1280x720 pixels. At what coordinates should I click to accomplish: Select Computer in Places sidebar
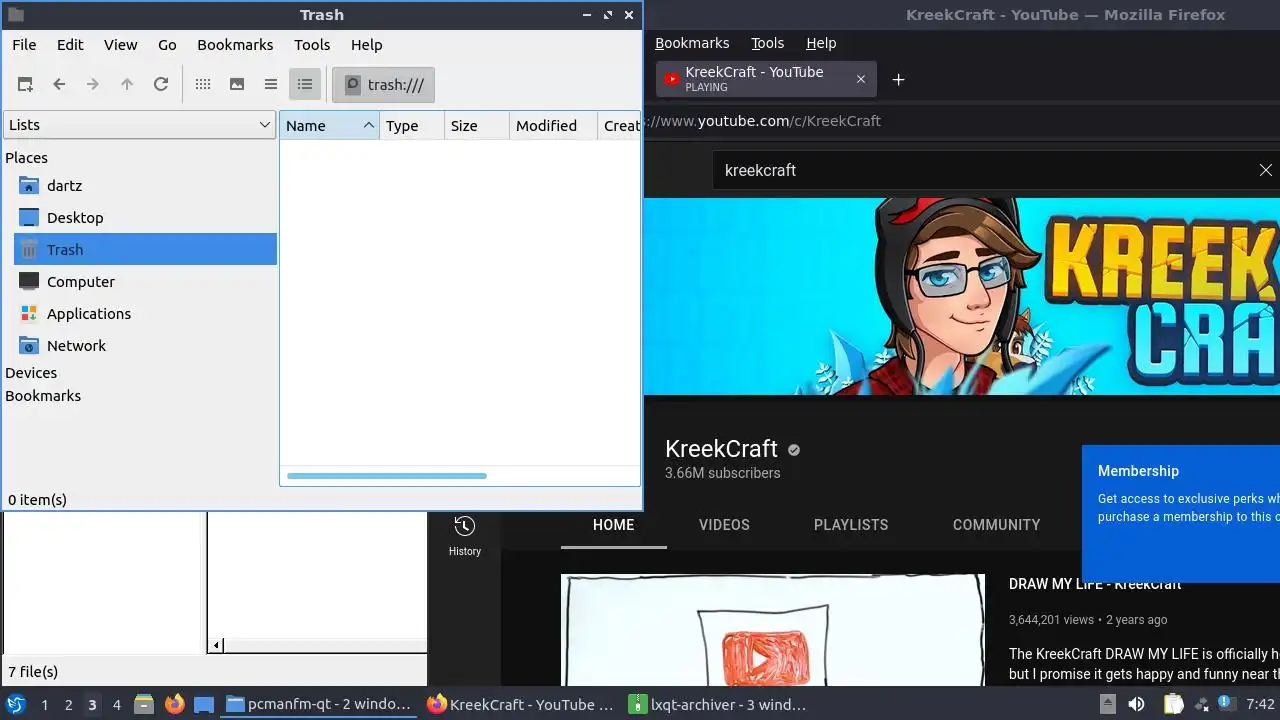click(145, 282)
